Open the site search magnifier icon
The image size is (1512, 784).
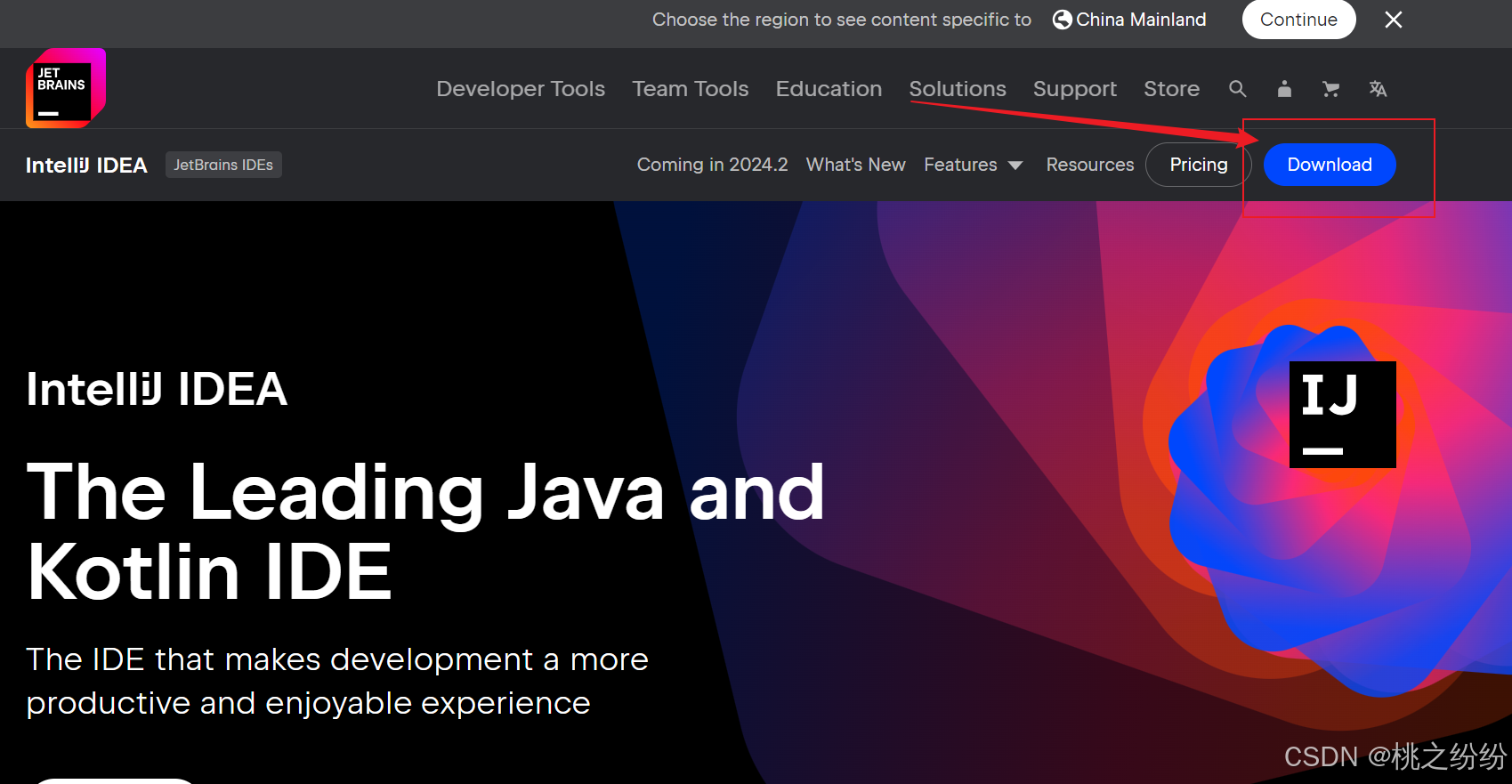point(1238,89)
